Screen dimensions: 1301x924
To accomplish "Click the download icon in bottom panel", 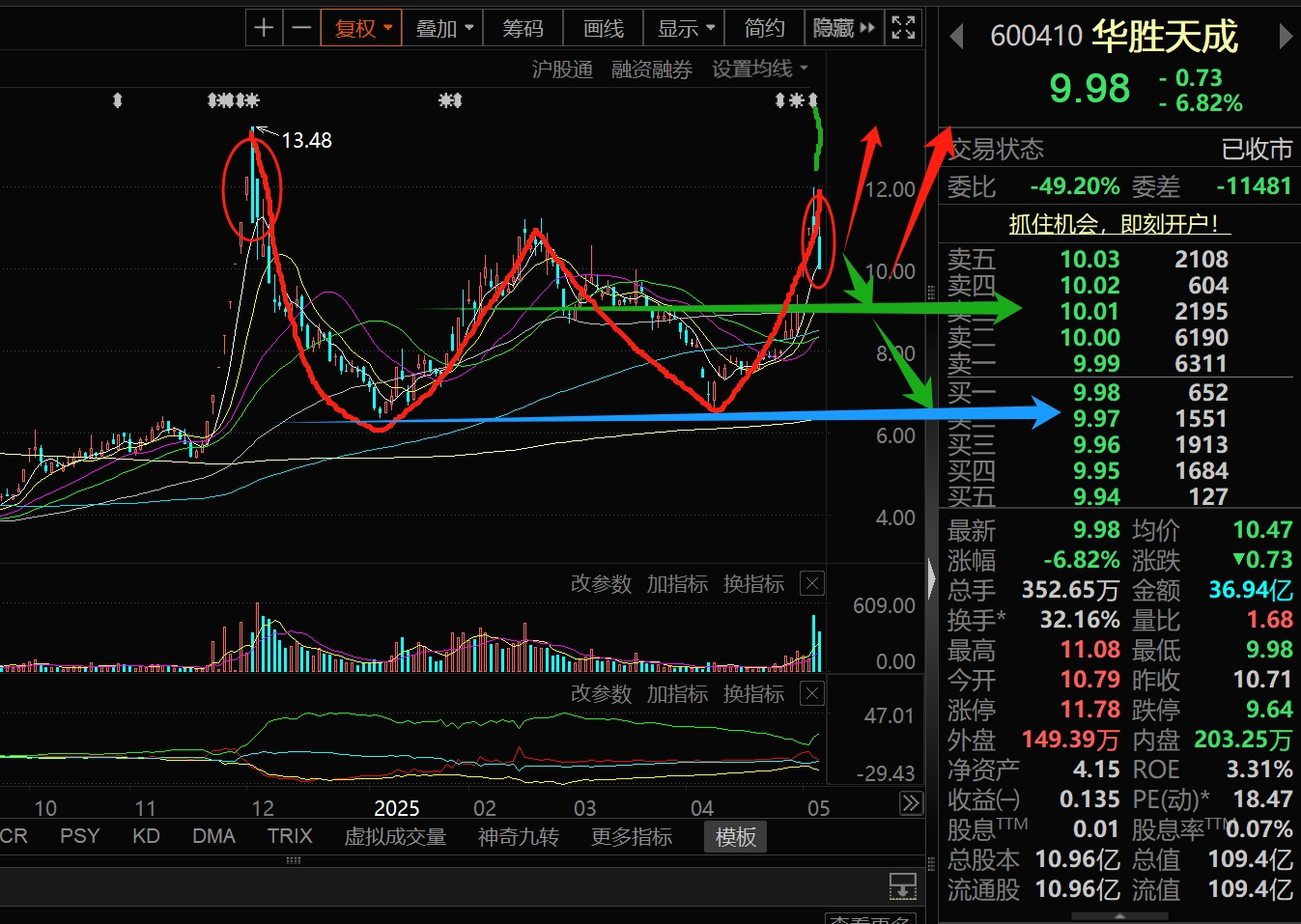I will [x=902, y=885].
